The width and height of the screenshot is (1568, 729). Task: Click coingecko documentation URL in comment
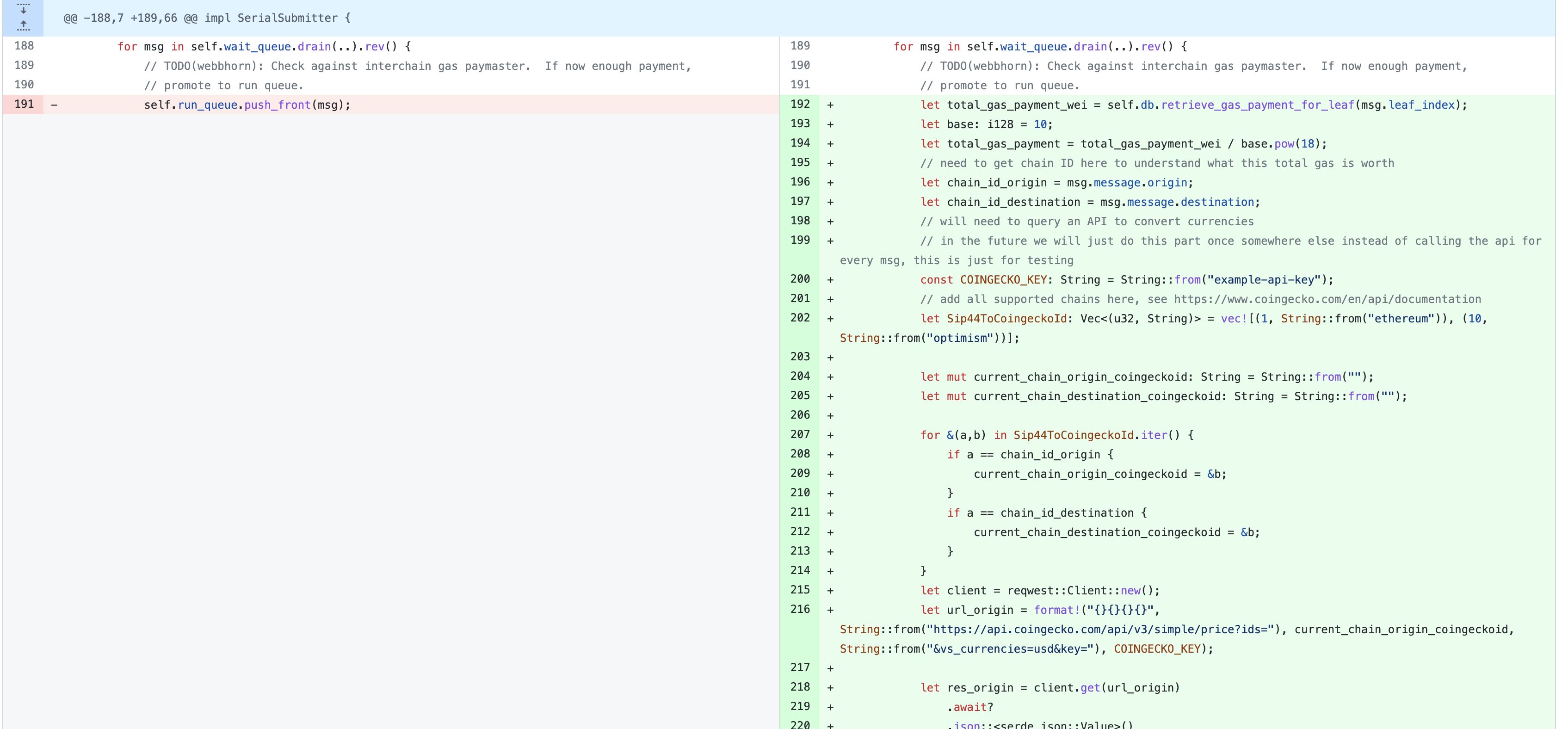[1327, 299]
